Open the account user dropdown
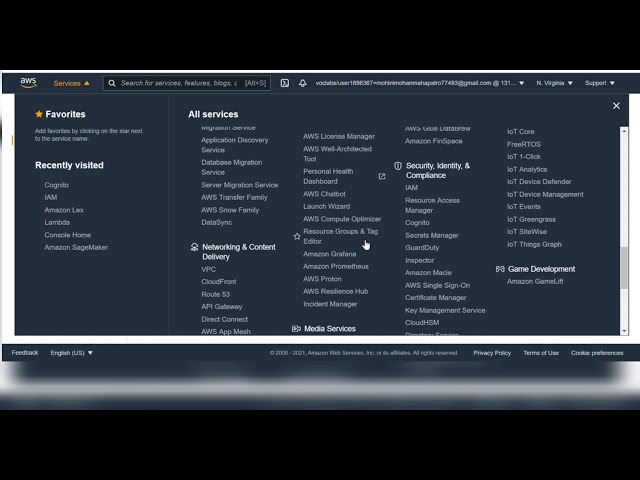 pos(420,83)
